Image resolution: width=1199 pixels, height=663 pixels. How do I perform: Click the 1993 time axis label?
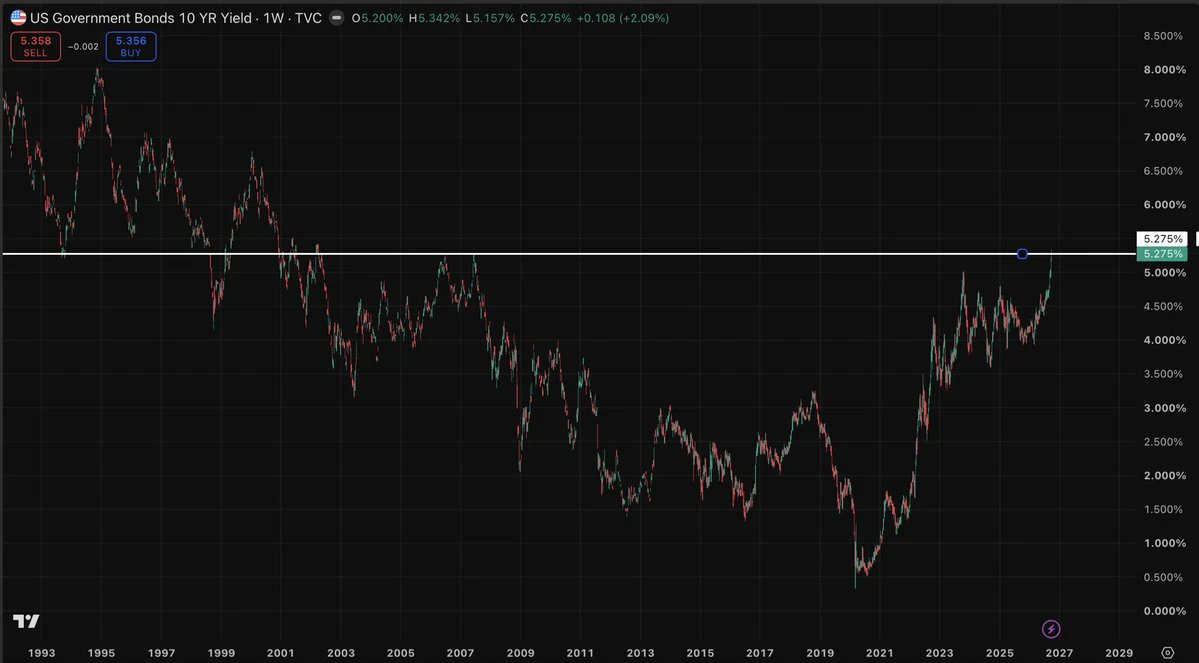[x=41, y=653]
